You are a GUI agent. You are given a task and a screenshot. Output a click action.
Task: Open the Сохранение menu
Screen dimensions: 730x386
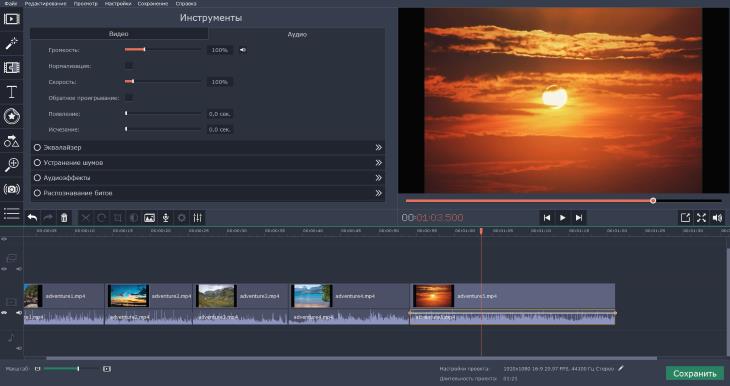[153, 3]
